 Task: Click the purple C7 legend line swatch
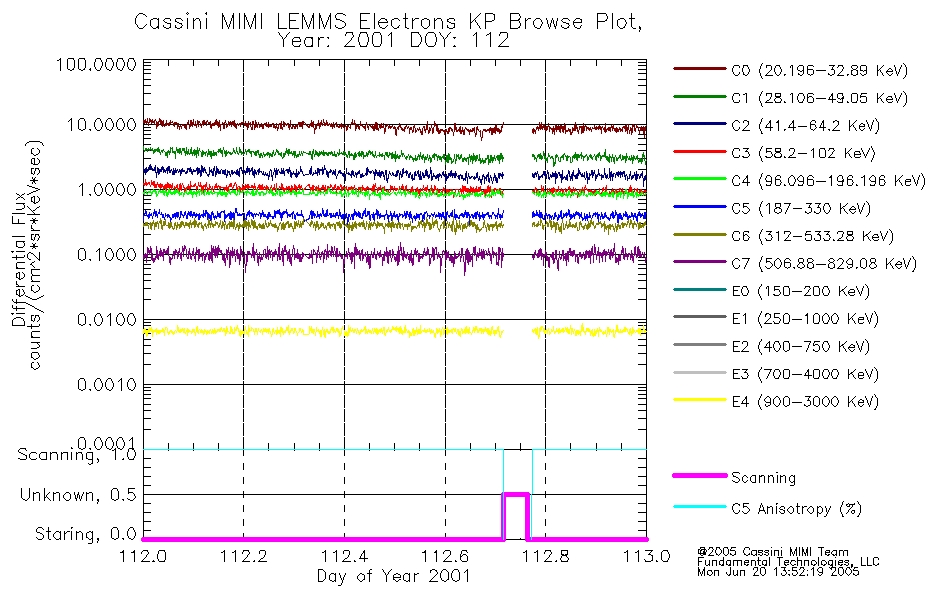pos(699,262)
